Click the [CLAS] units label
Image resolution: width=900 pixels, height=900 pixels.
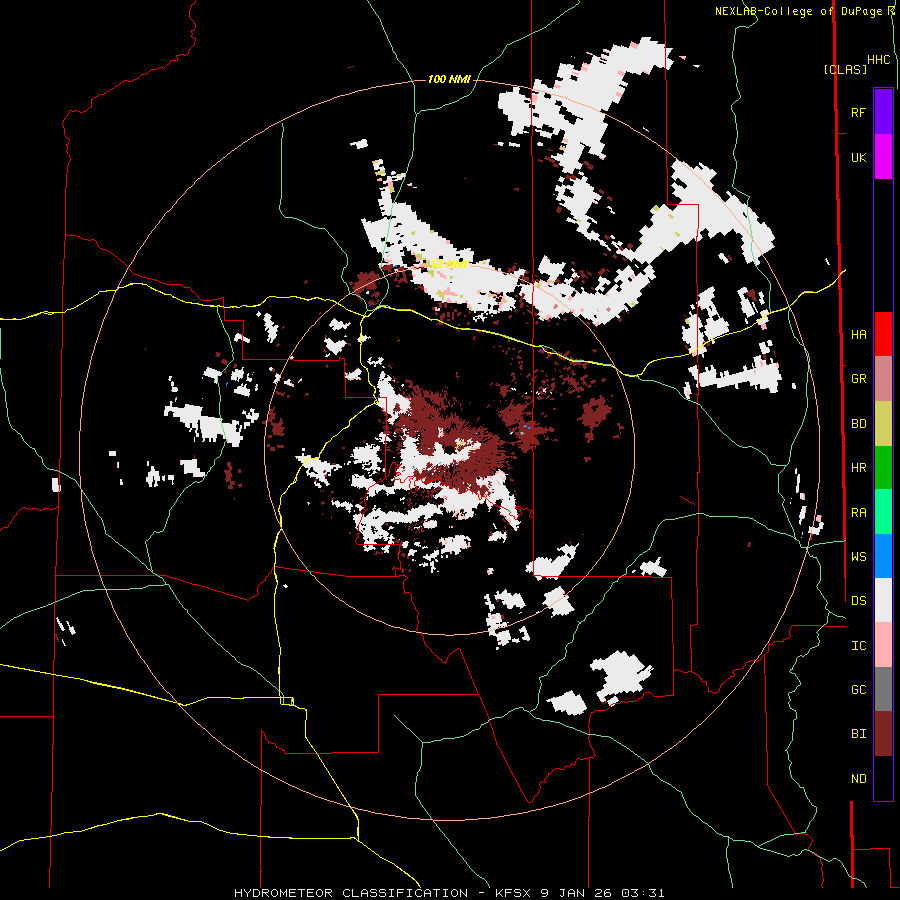click(x=845, y=69)
